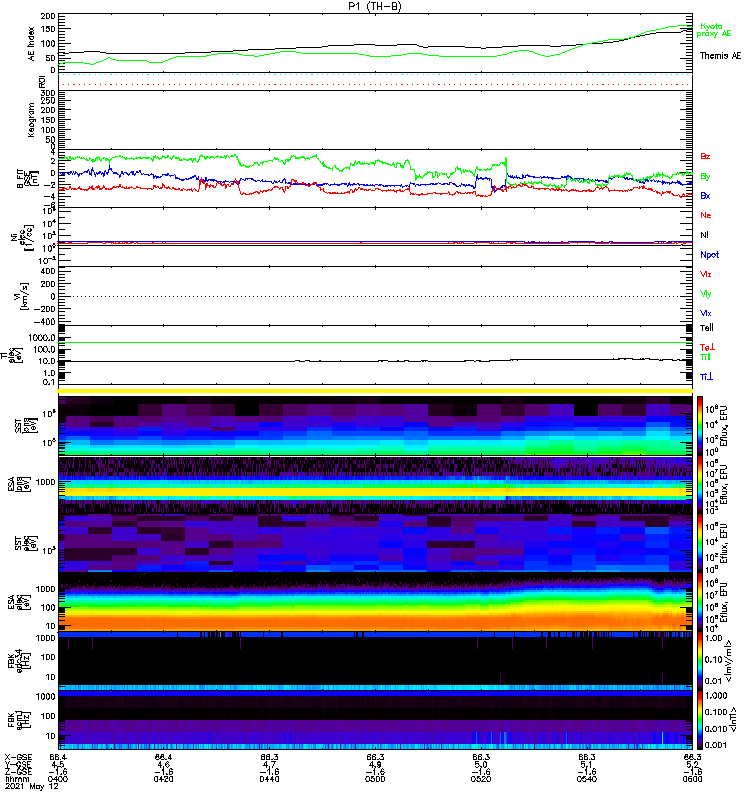This screenshot has height=800, width=750.
Task: Click the red "Te⊥" legend label
Action: pyautogui.click(x=707, y=347)
